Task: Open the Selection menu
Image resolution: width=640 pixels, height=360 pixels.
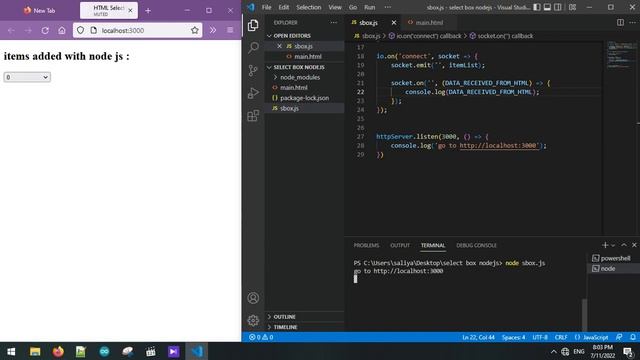Action: point(309,7)
